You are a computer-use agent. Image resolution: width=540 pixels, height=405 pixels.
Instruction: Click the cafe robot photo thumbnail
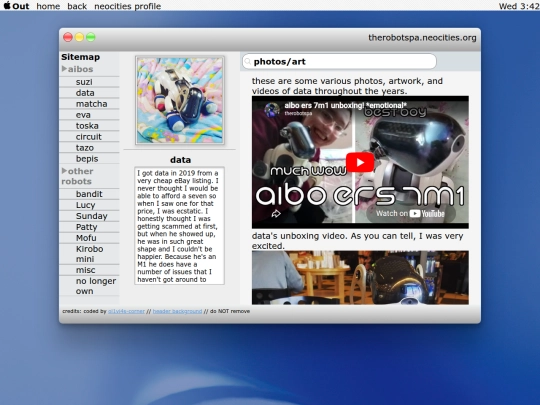tap(360, 278)
